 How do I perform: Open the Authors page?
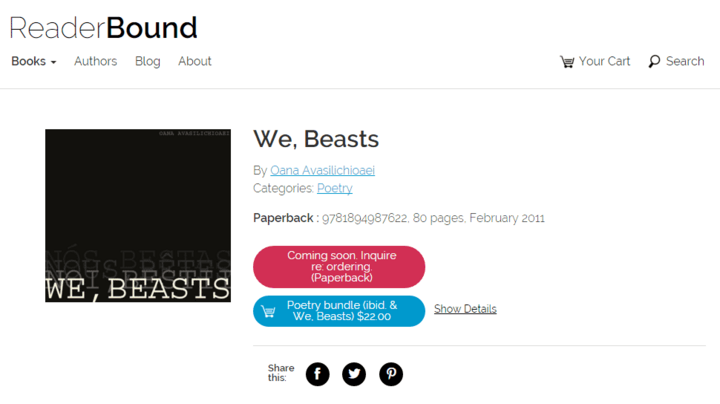point(96,62)
